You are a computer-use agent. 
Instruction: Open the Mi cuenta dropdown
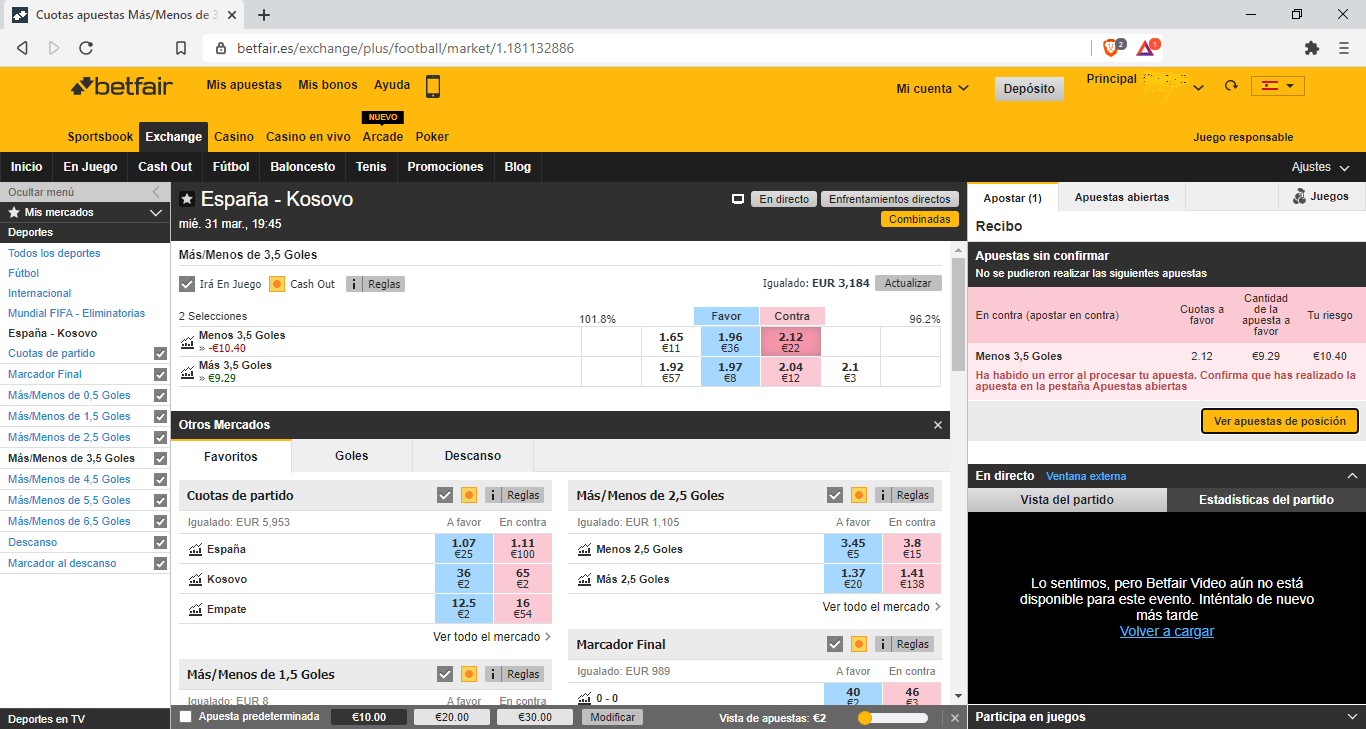(x=932, y=88)
